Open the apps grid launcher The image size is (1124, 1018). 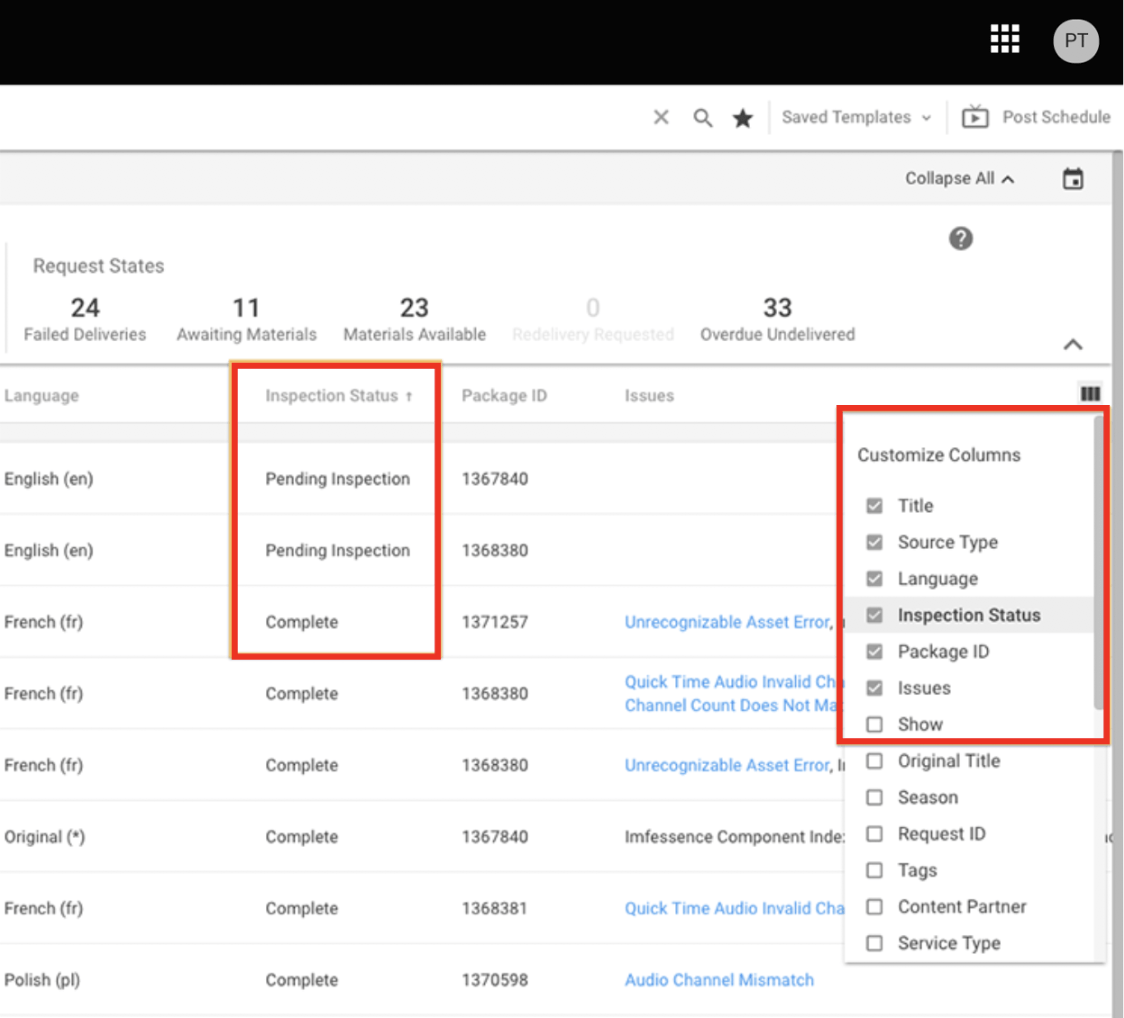(x=1004, y=39)
